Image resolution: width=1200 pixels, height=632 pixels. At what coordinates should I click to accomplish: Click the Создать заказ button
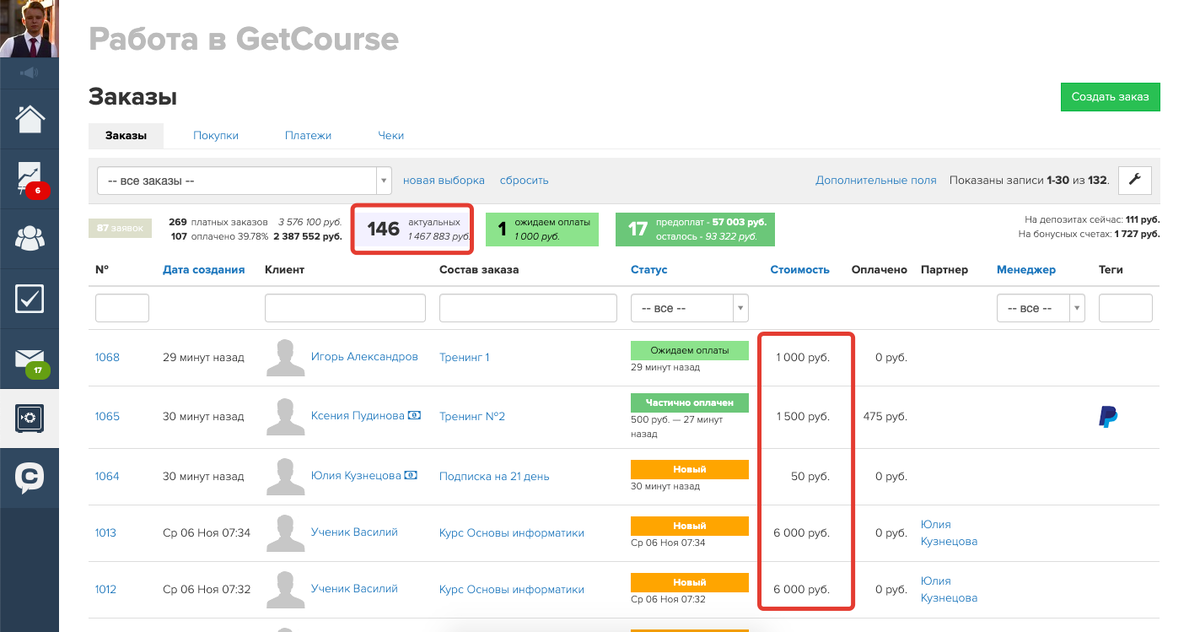coord(1110,97)
